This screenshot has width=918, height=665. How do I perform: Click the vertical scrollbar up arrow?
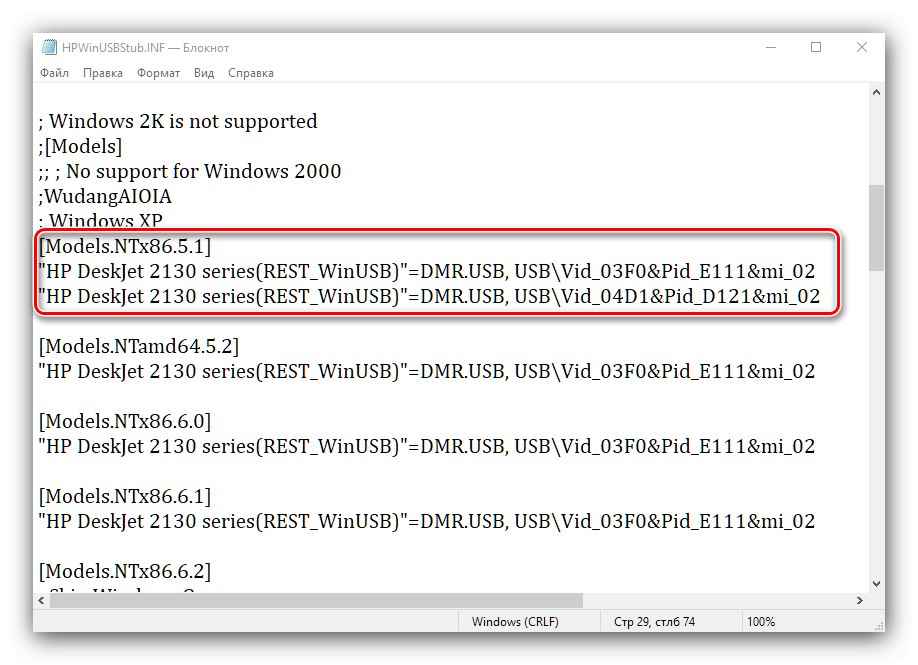(876, 92)
